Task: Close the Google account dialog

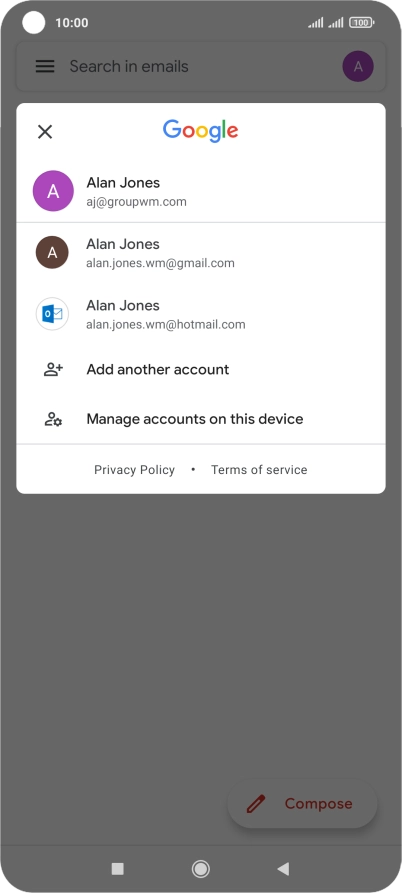Action: pos(45,132)
